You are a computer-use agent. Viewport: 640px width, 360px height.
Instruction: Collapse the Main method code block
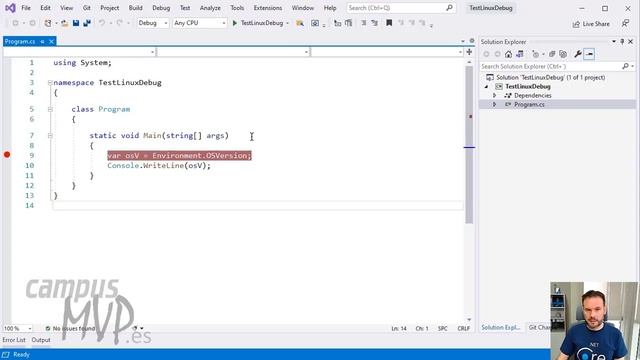pyautogui.click(x=50, y=136)
